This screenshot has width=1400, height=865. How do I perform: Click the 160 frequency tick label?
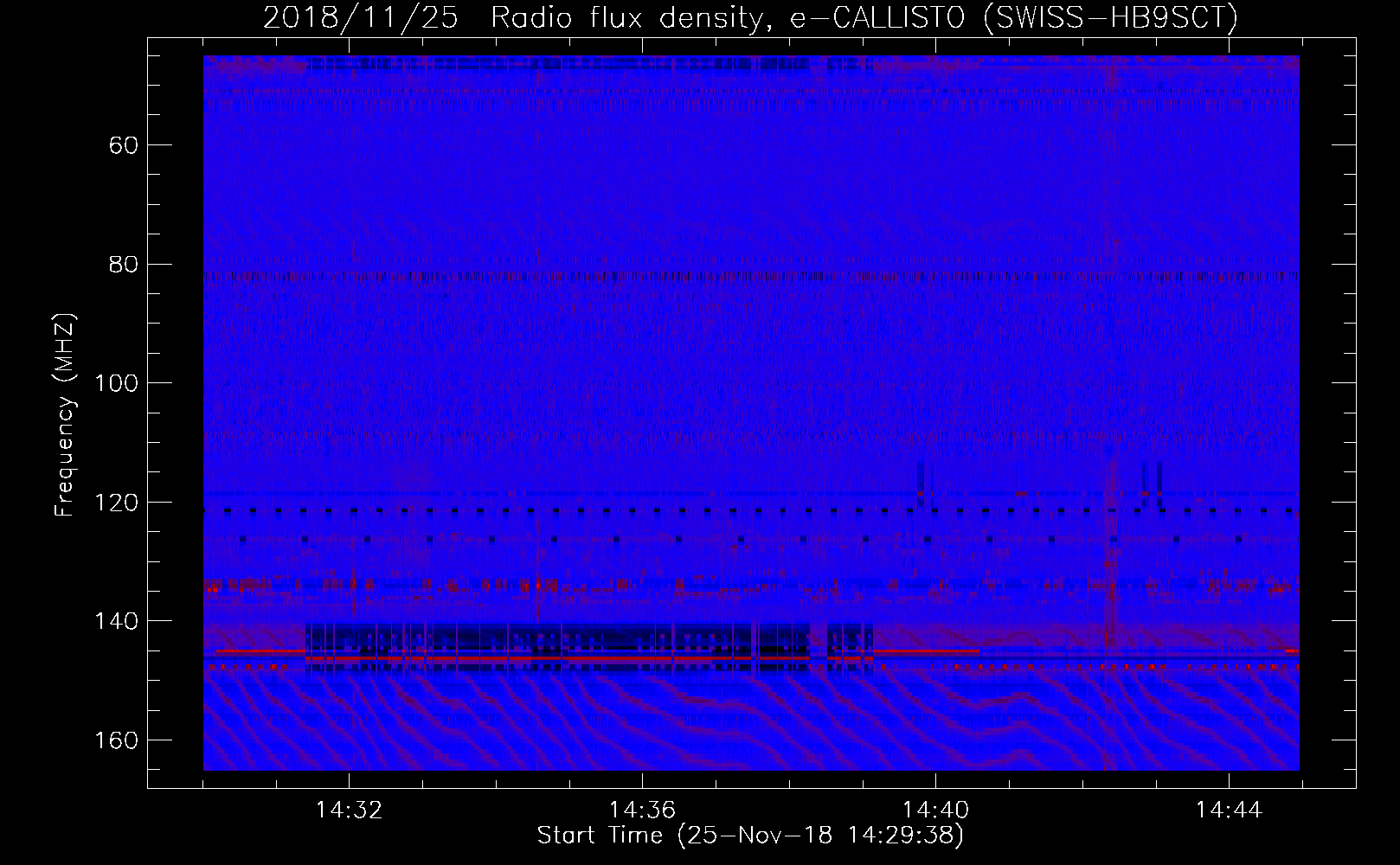[x=116, y=740]
